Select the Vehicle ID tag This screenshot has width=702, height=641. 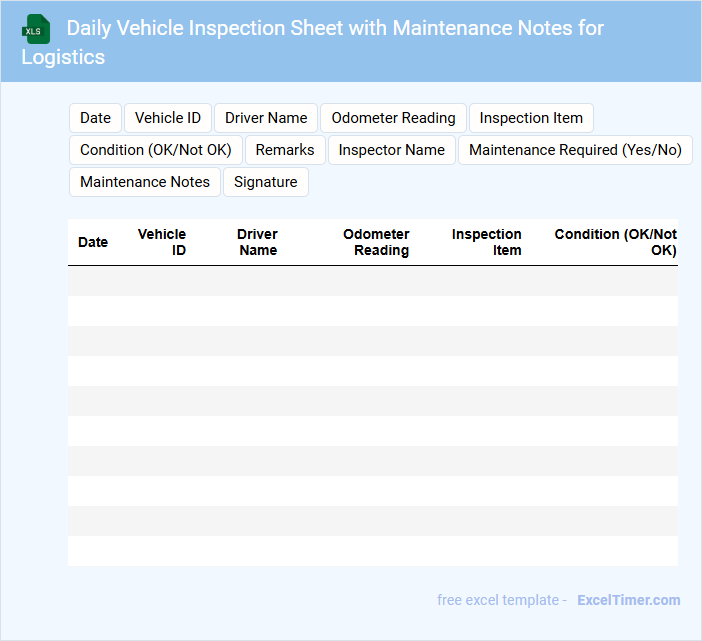168,118
